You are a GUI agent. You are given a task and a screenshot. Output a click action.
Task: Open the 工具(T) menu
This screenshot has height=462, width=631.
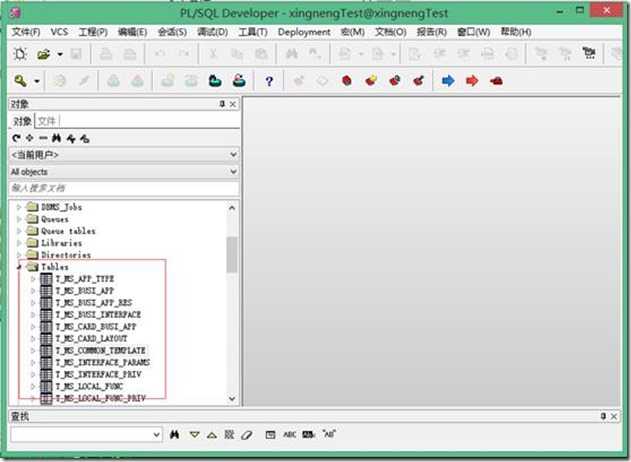[253, 32]
